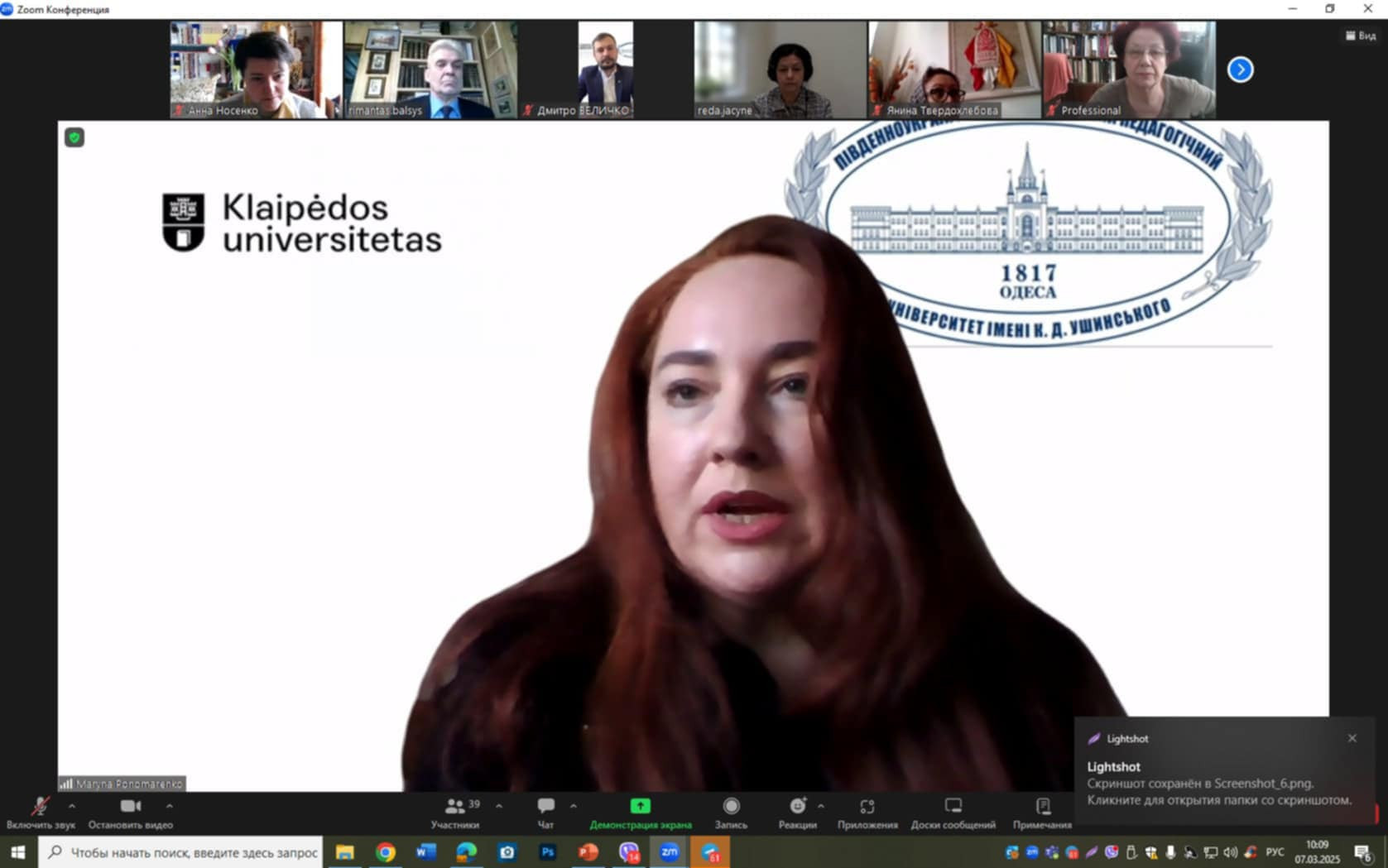This screenshot has height=868, width=1388.
Task: Dismiss the Lightshot notification
Action: 1352,738
